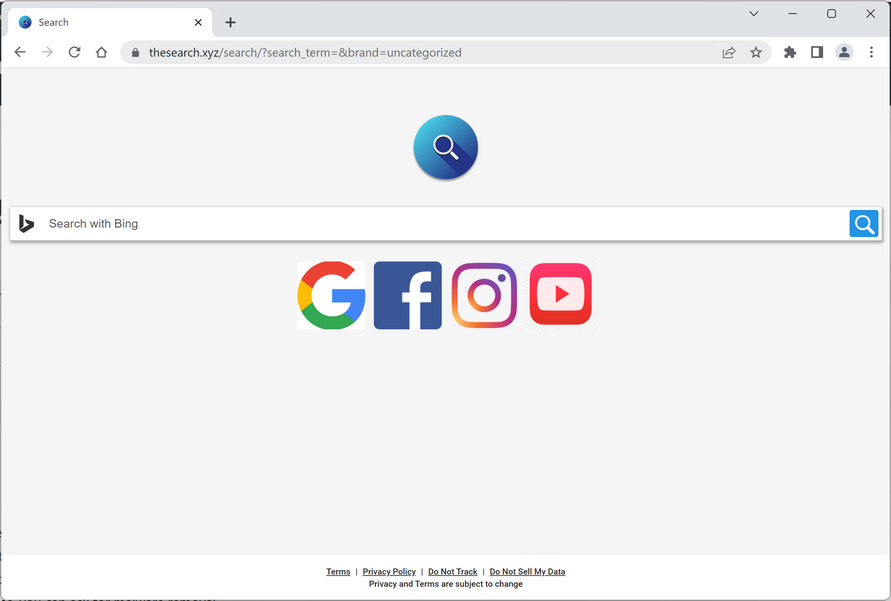Go back to the previous page
Image resolution: width=891 pixels, height=601 pixels.
[20, 52]
